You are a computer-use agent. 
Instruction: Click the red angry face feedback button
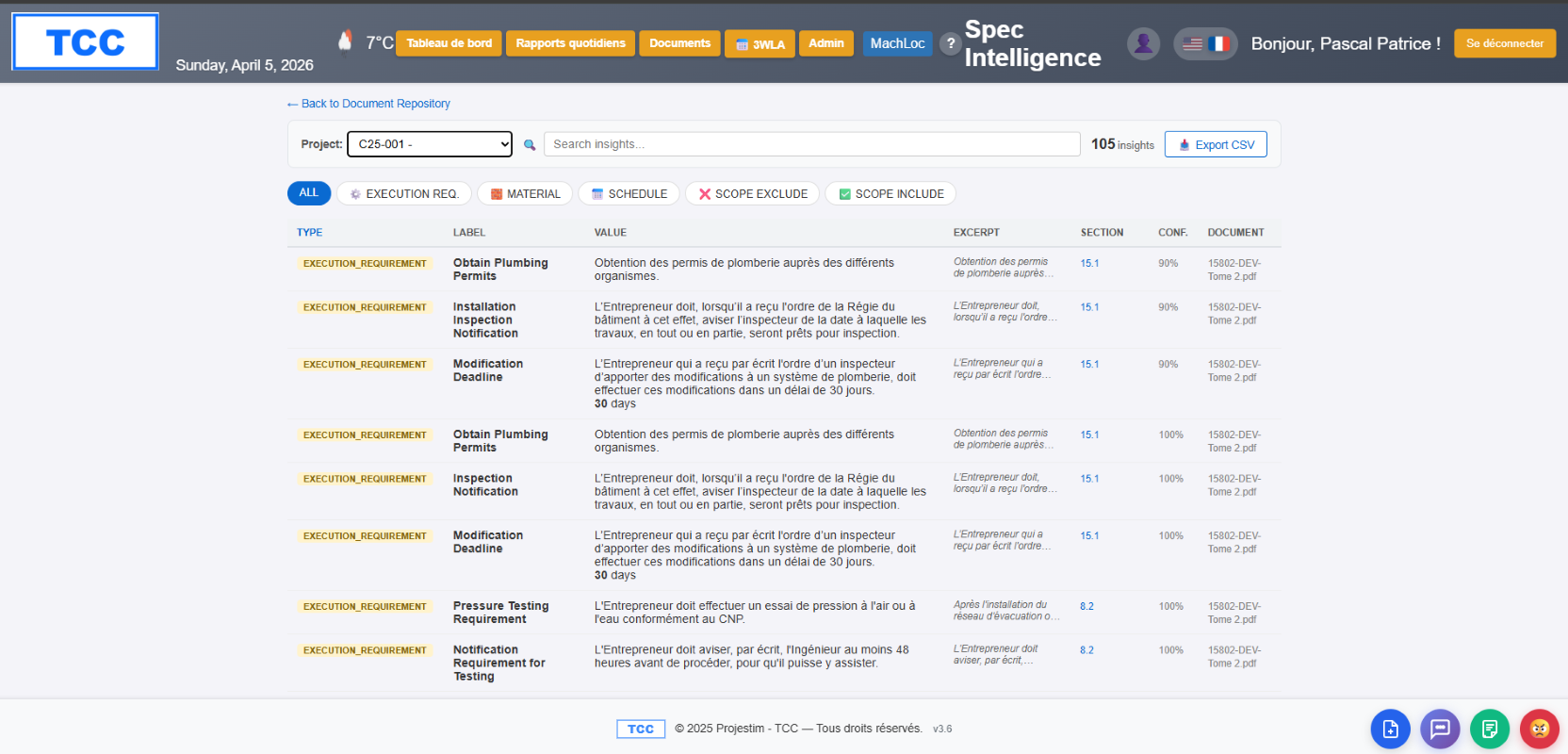[1540, 729]
